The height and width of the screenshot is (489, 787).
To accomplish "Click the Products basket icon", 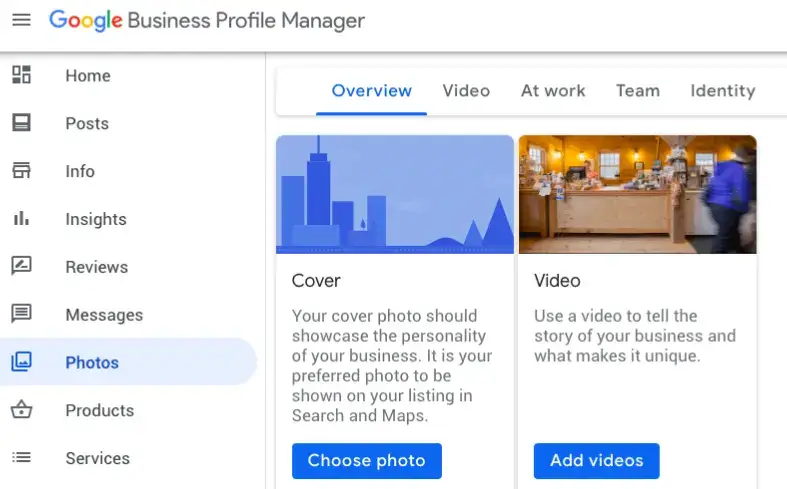I will pos(21,410).
